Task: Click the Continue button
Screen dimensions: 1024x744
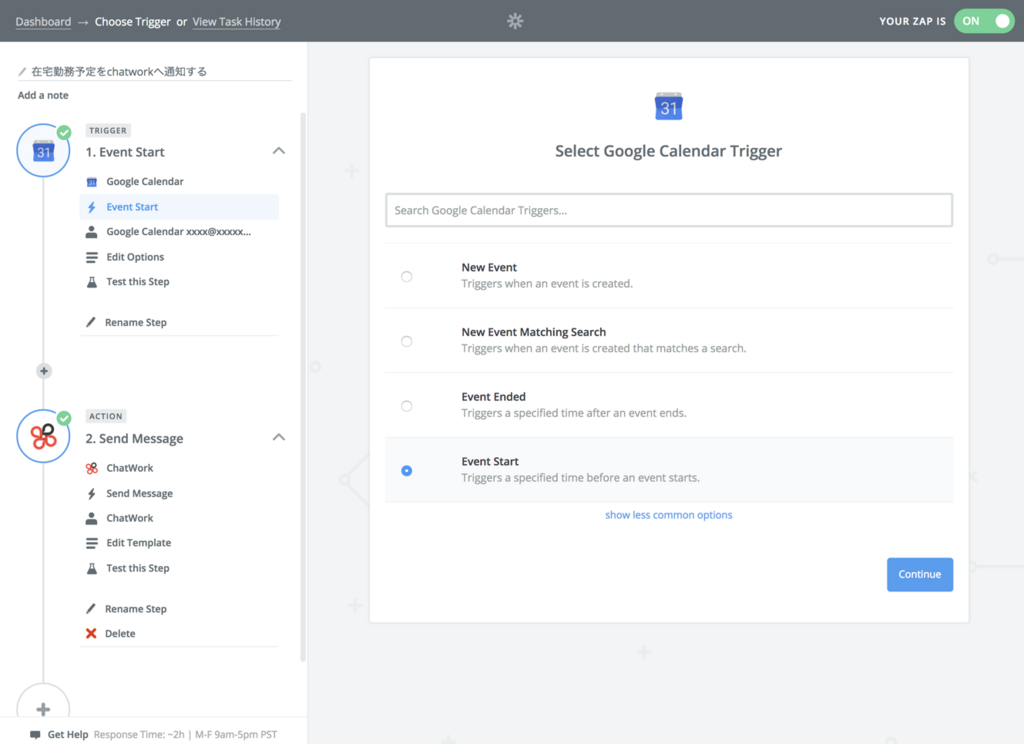Action: point(920,574)
